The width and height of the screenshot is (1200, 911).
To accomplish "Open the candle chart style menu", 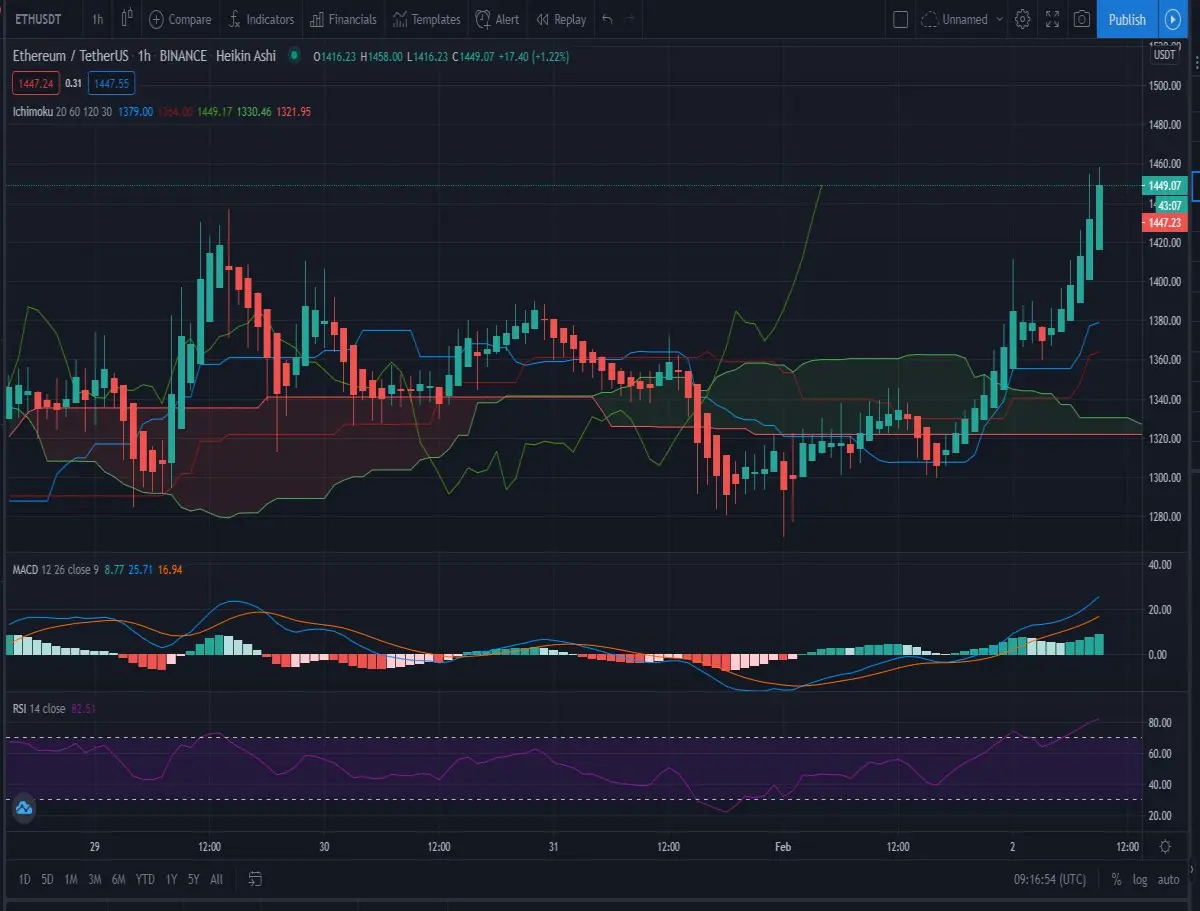I will [127, 19].
